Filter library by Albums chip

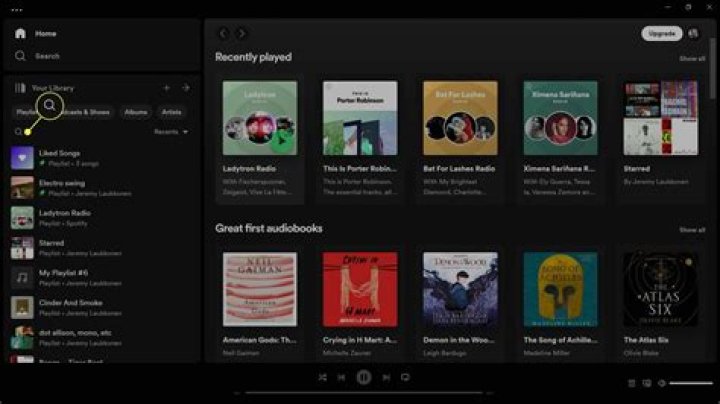(136, 112)
